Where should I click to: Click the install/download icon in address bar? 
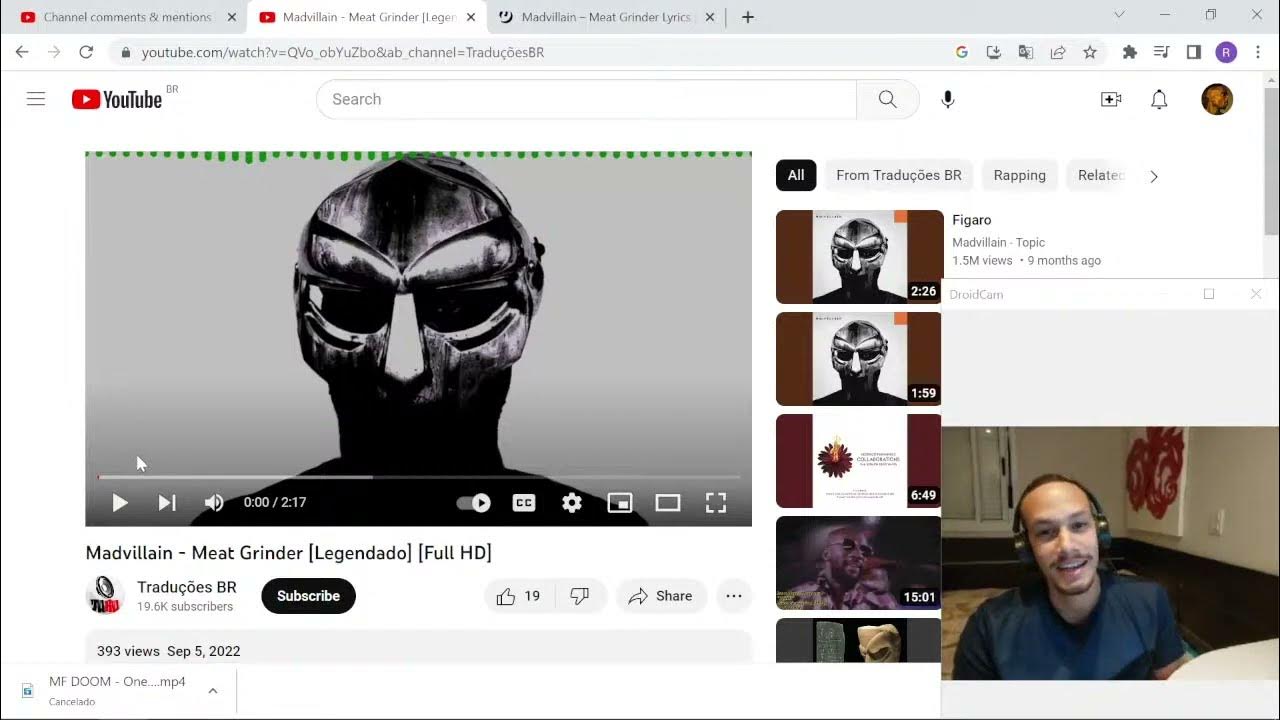click(994, 52)
